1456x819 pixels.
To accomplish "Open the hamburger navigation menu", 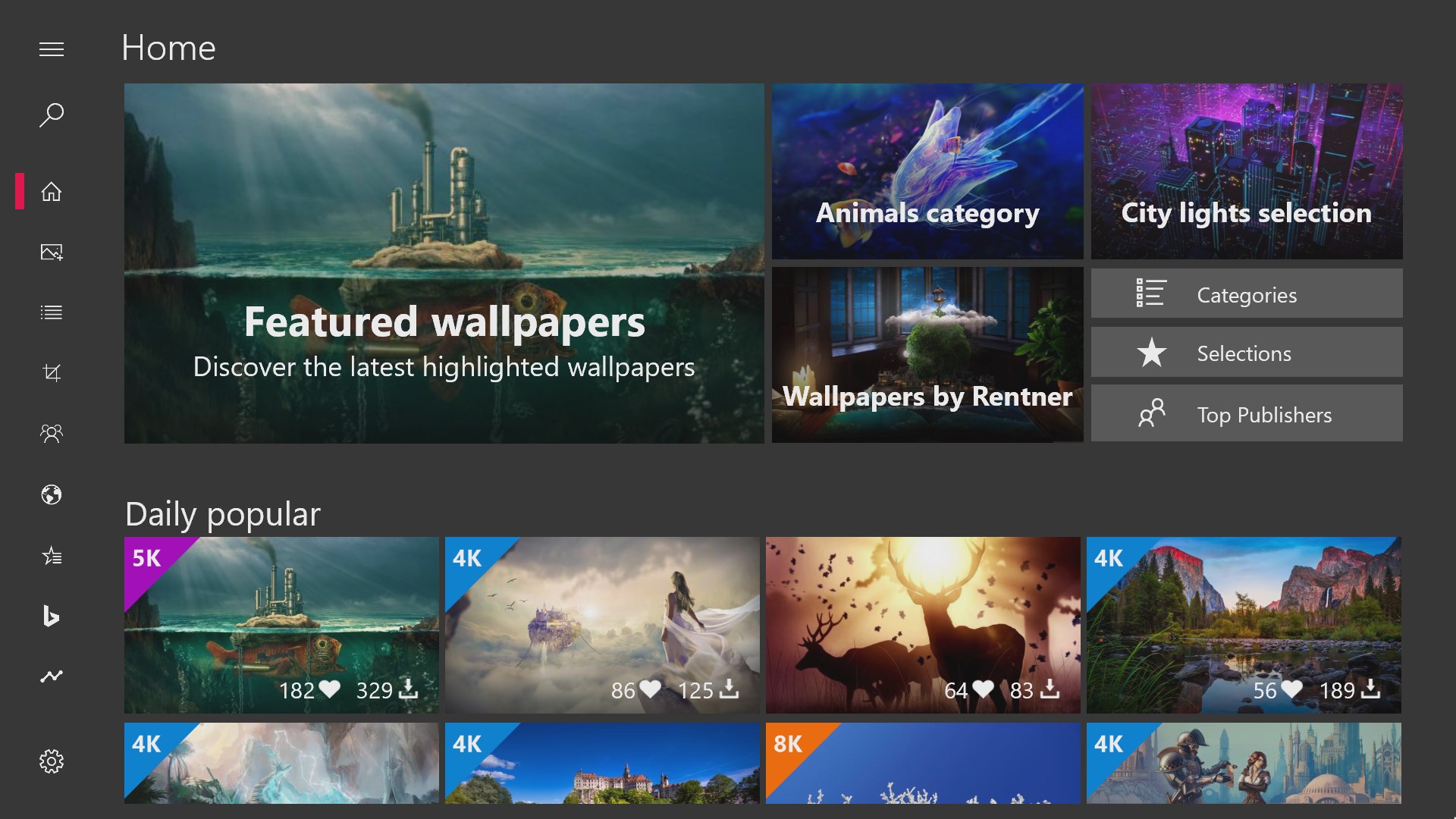I will pos(52,50).
